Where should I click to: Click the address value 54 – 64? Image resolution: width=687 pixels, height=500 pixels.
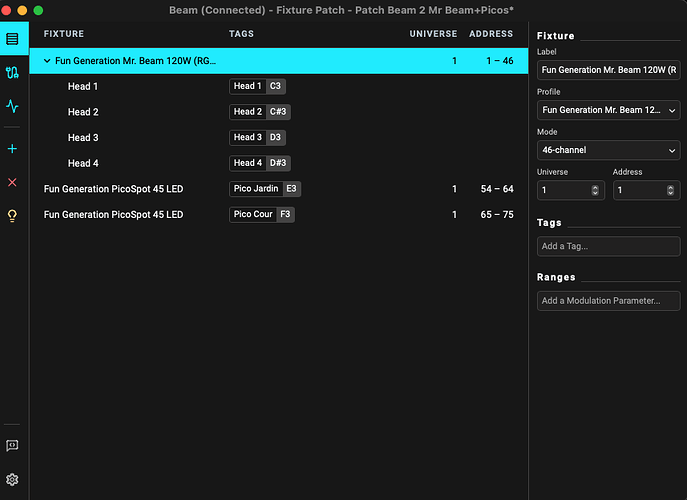[x=497, y=189]
